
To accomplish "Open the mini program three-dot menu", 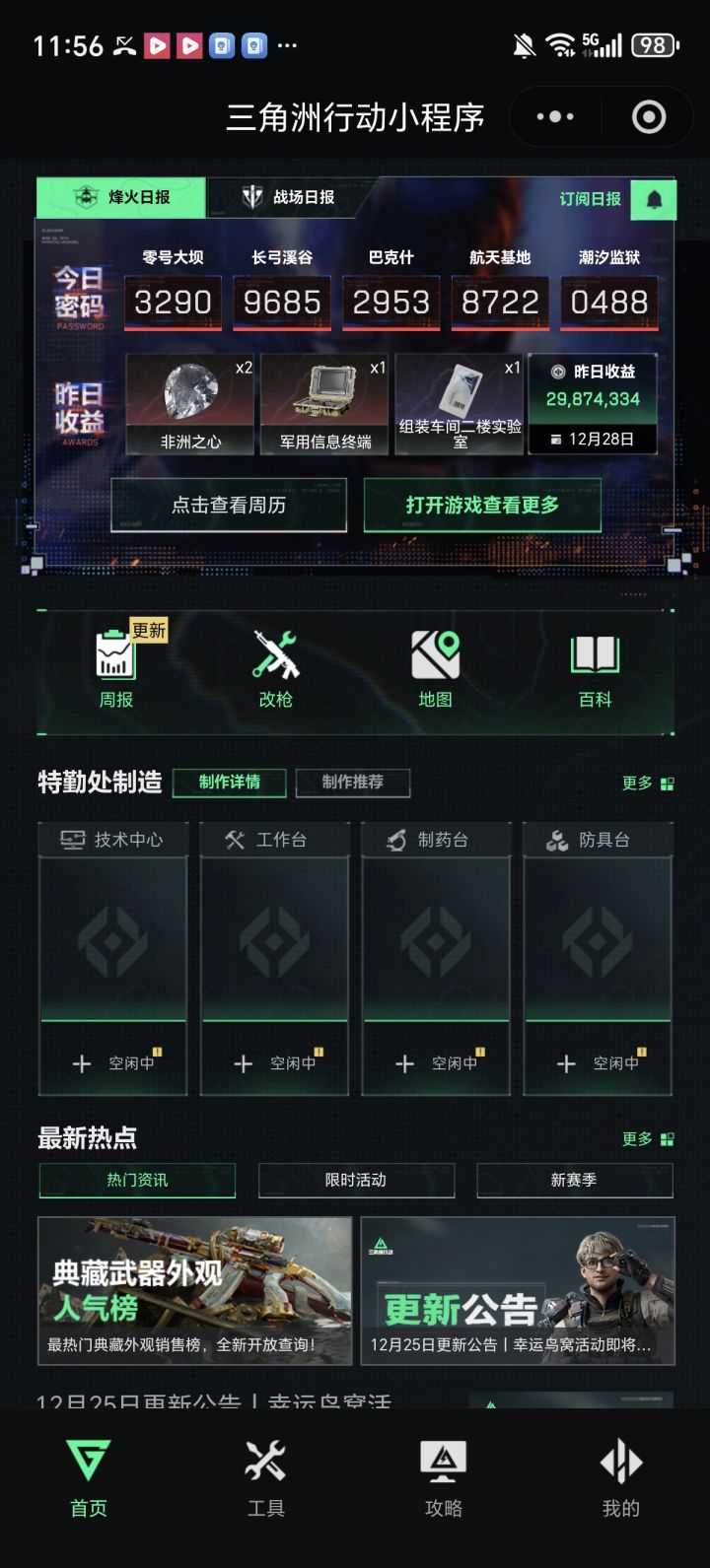I will [x=555, y=117].
